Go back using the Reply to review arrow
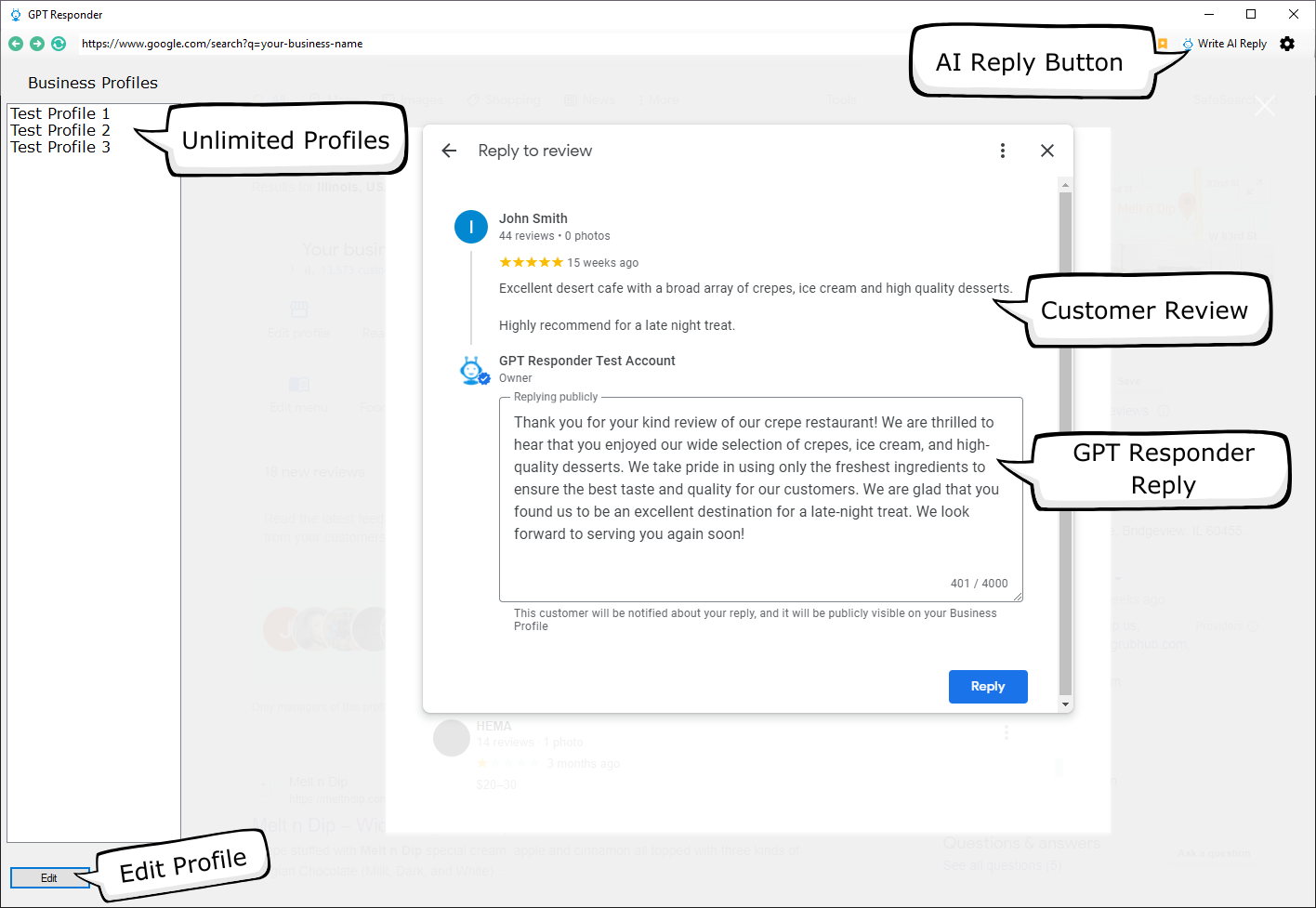This screenshot has width=1316, height=908. pyautogui.click(x=450, y=151)
